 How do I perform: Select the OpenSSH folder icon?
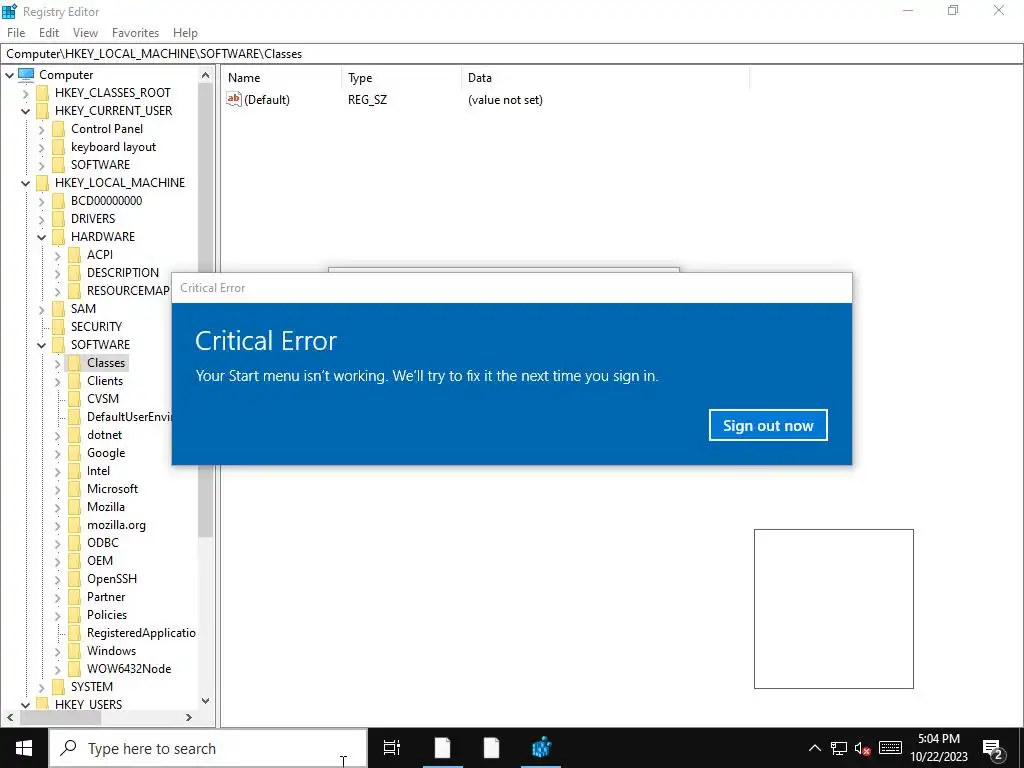74,579
